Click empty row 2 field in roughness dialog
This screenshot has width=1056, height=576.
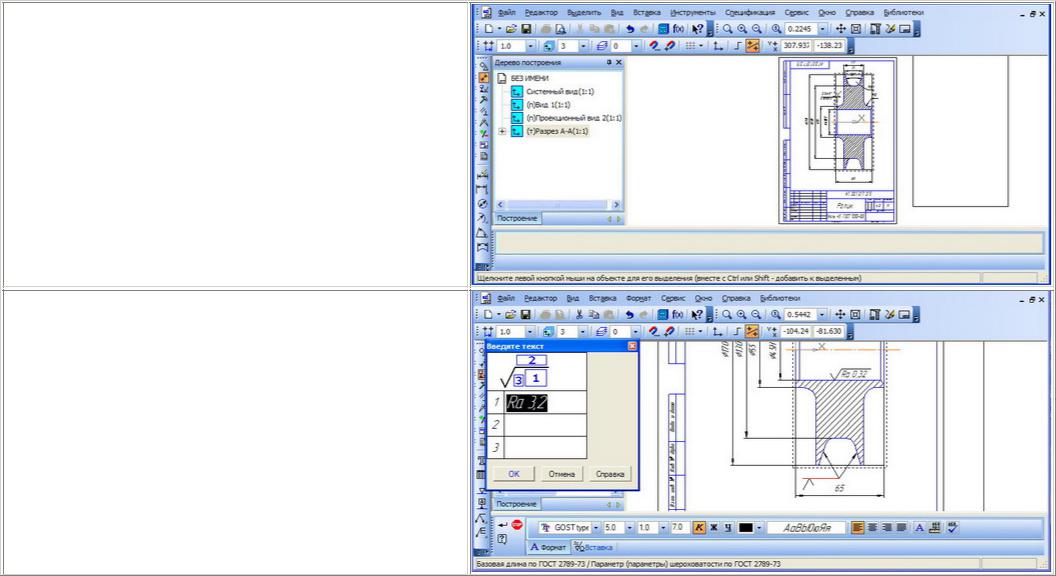[x=545, y=425]
